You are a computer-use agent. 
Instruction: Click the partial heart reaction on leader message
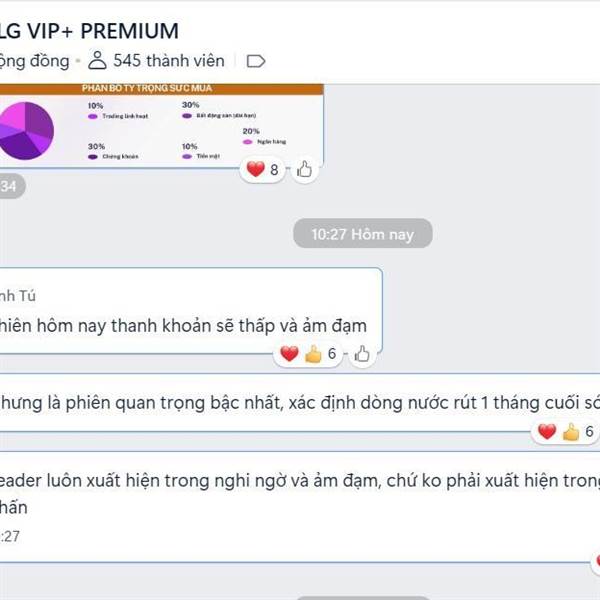pos(597,562)
